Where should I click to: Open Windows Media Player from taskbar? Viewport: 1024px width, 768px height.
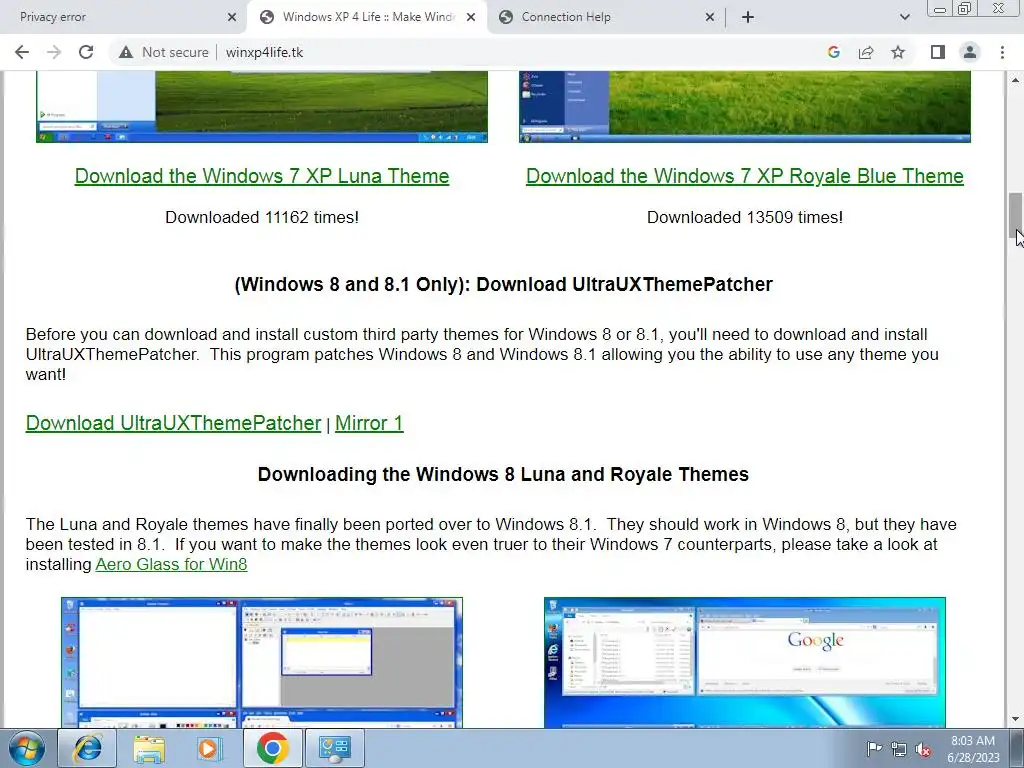click(x=210, y=748)
